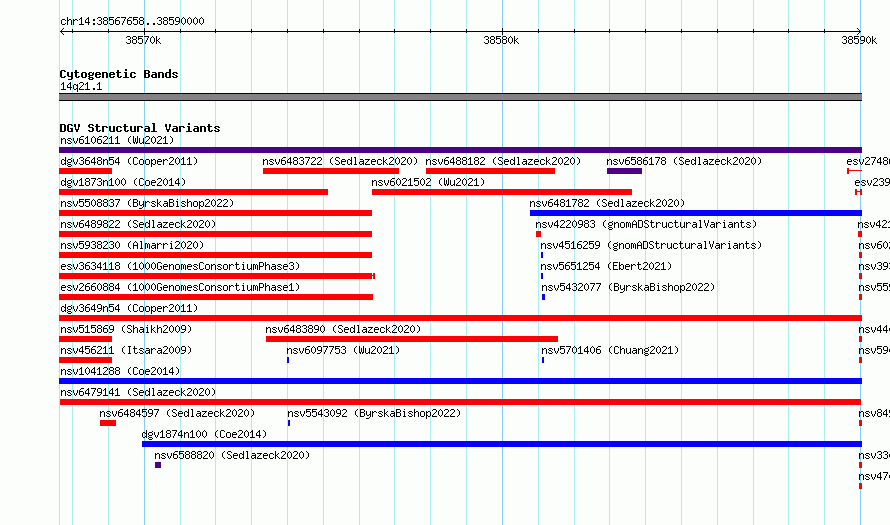Open dgv1873n100 (Coe2014) variant
This screenshot has width=890, height=525.
coord(123,182)
